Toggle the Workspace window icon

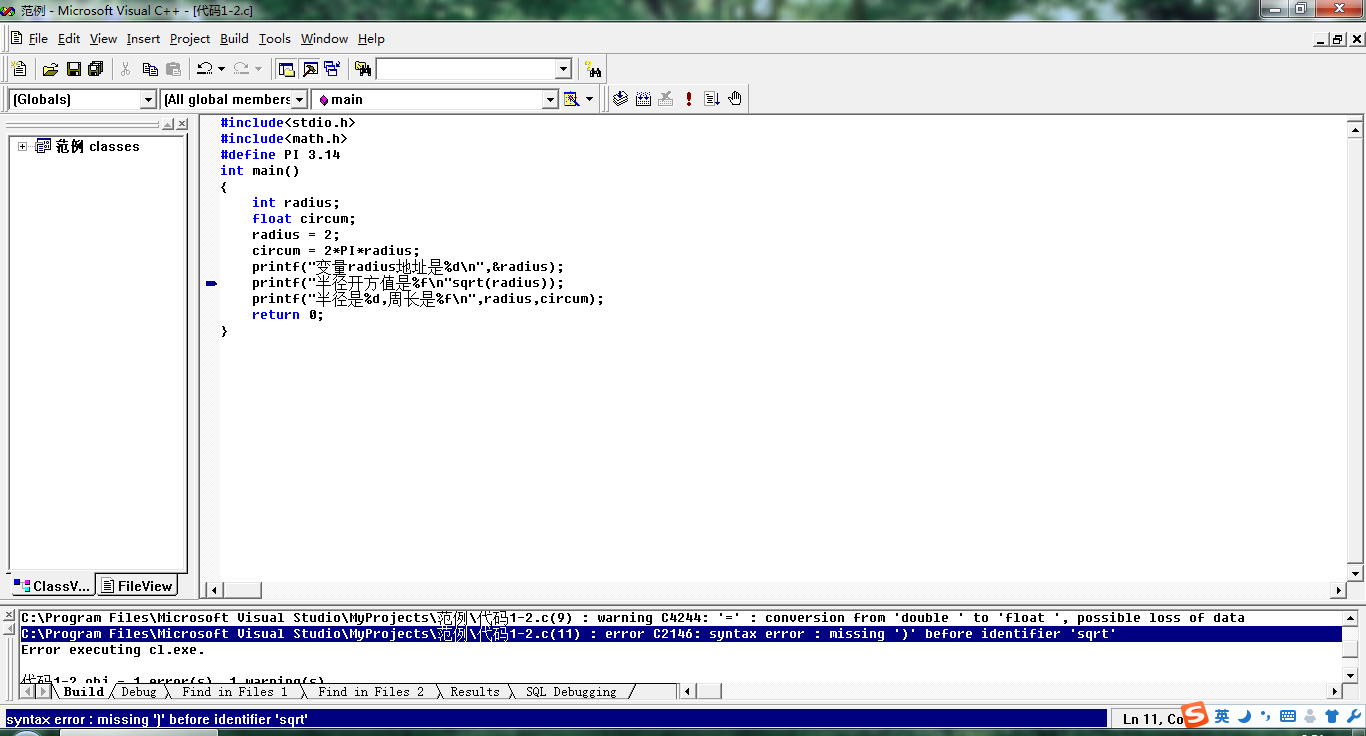286,69
